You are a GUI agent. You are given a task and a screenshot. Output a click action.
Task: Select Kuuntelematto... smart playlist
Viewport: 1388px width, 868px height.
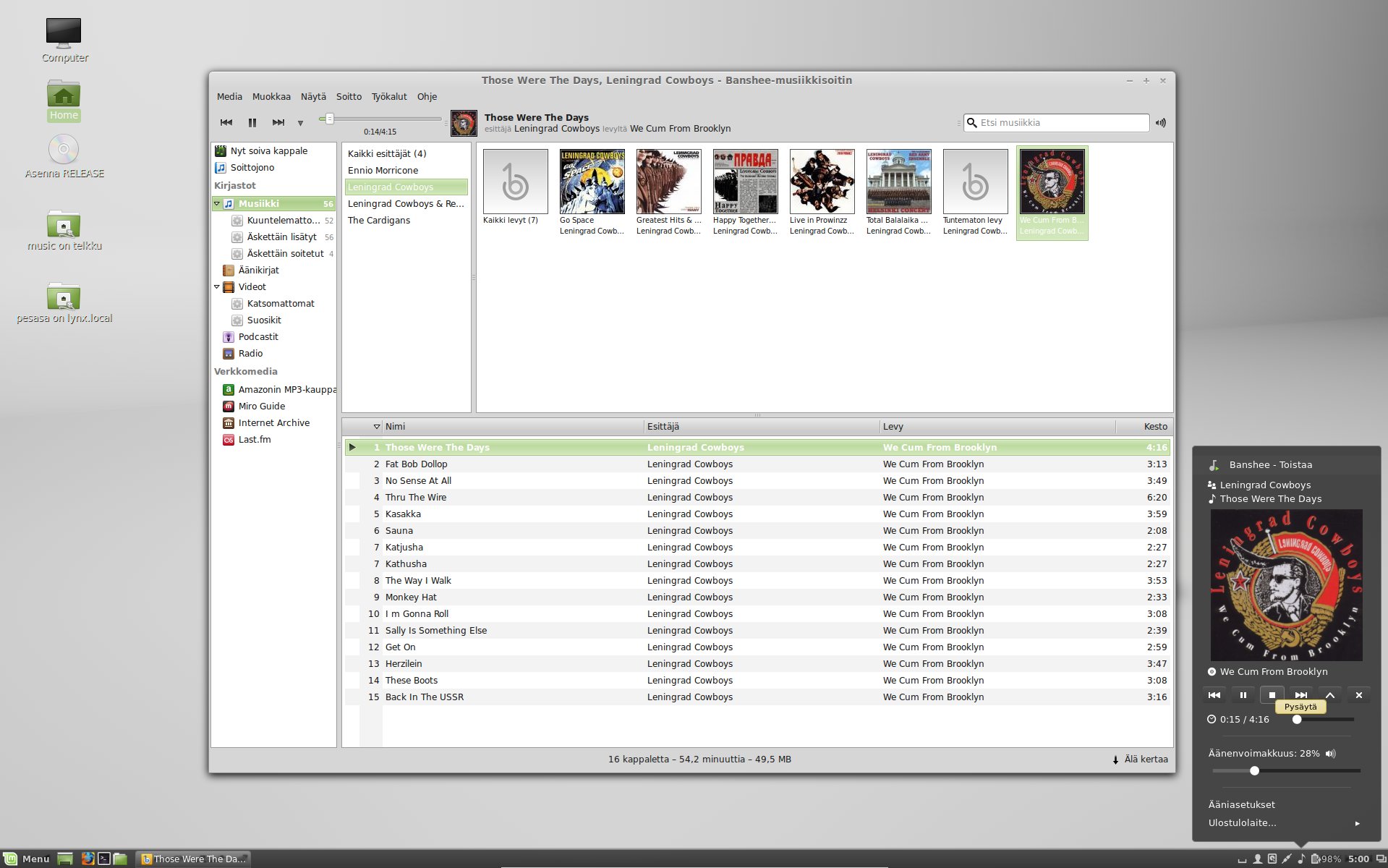pos(282,220)
